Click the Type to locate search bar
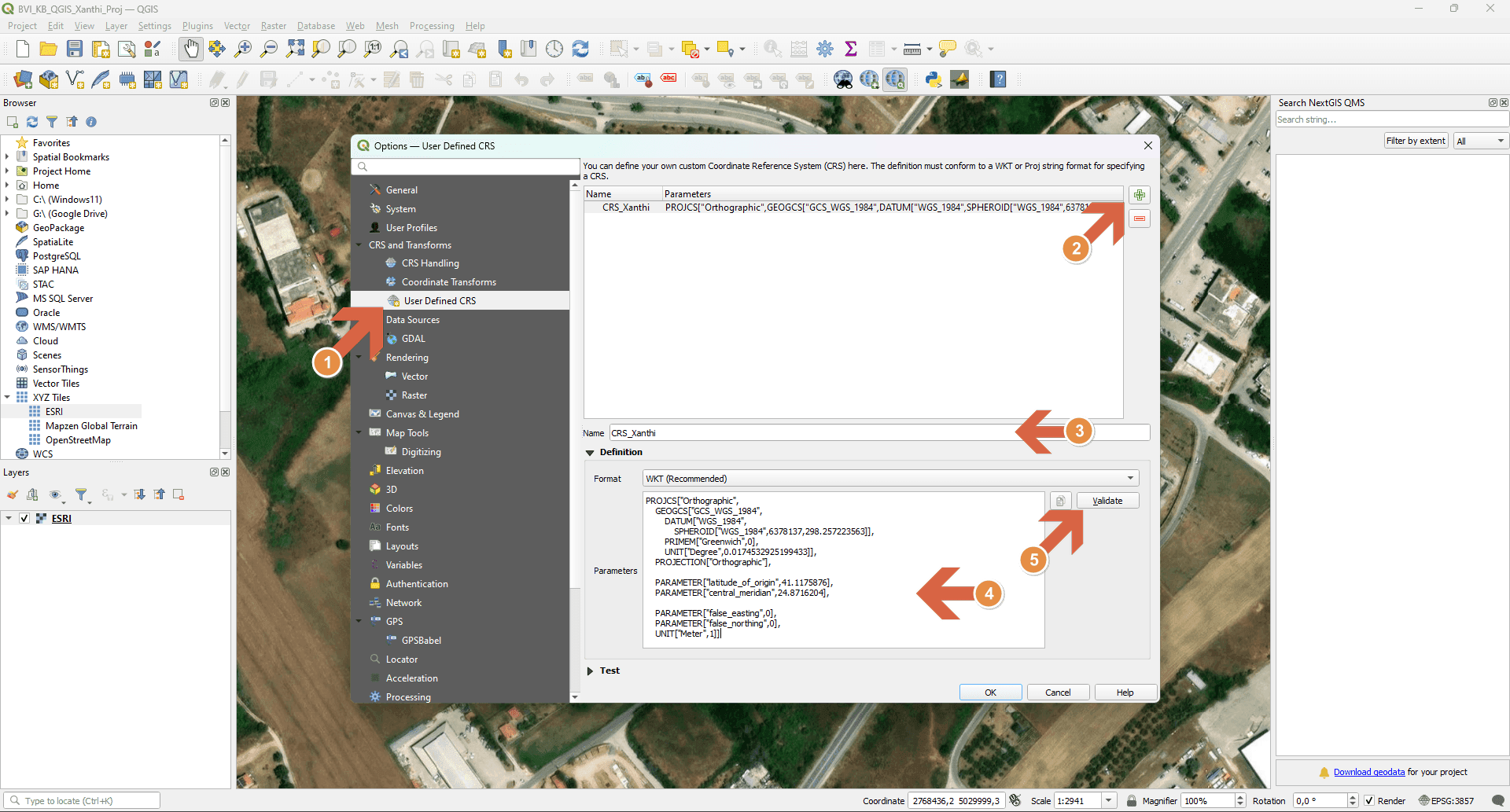 pyautogui.click(x=83, y=801)
